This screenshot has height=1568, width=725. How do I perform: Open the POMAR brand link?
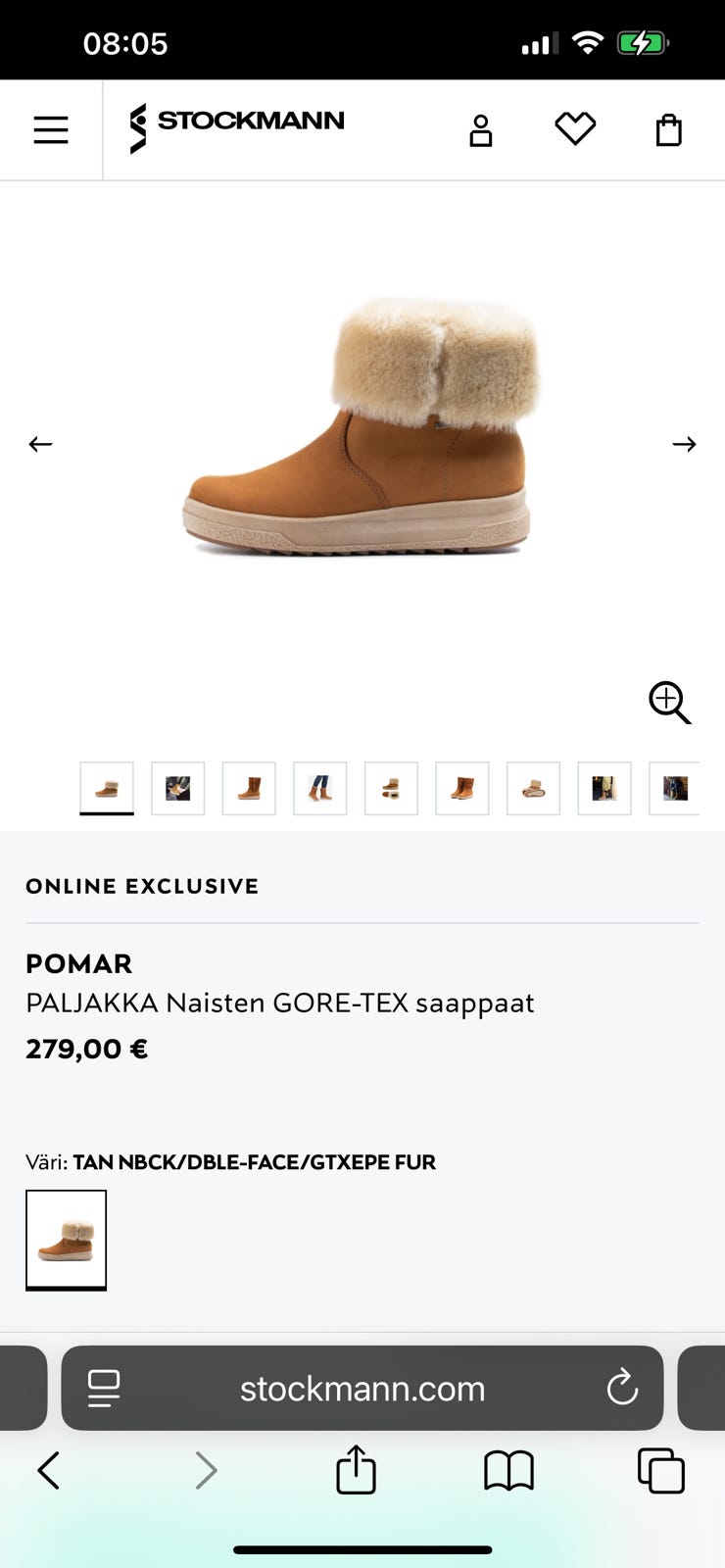(78, 963)
